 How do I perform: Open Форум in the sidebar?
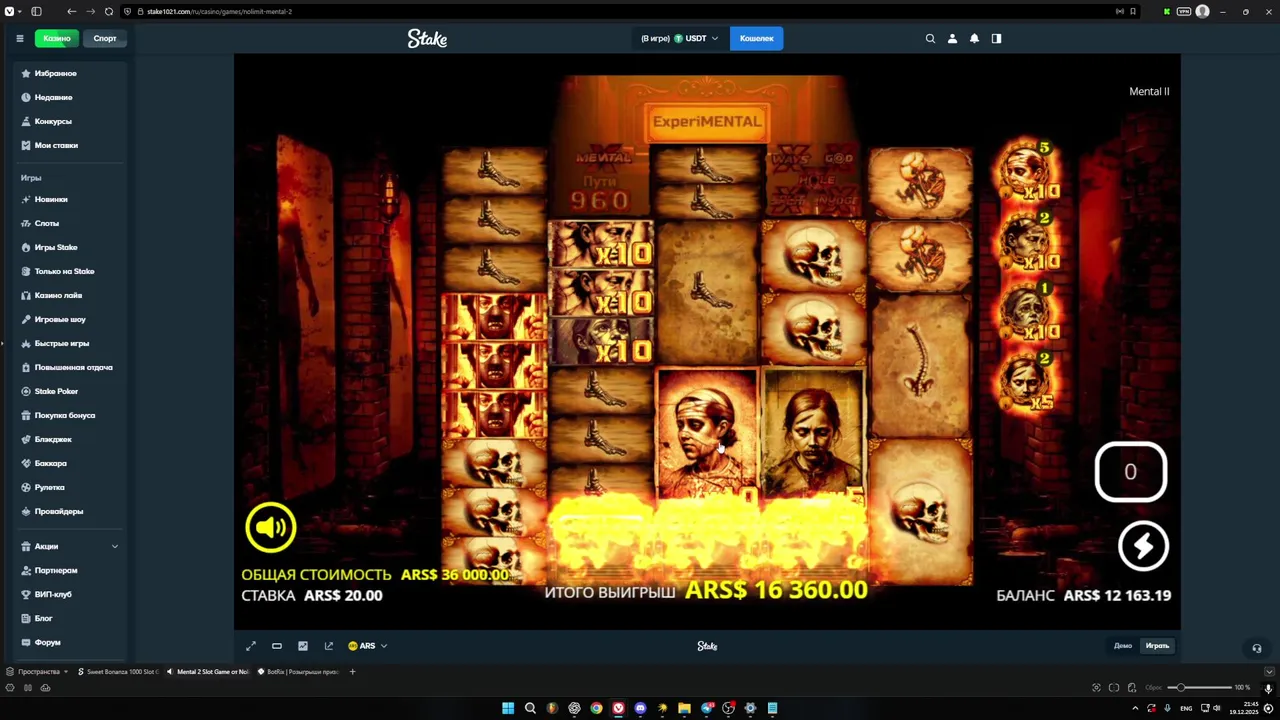coord(70,642)
